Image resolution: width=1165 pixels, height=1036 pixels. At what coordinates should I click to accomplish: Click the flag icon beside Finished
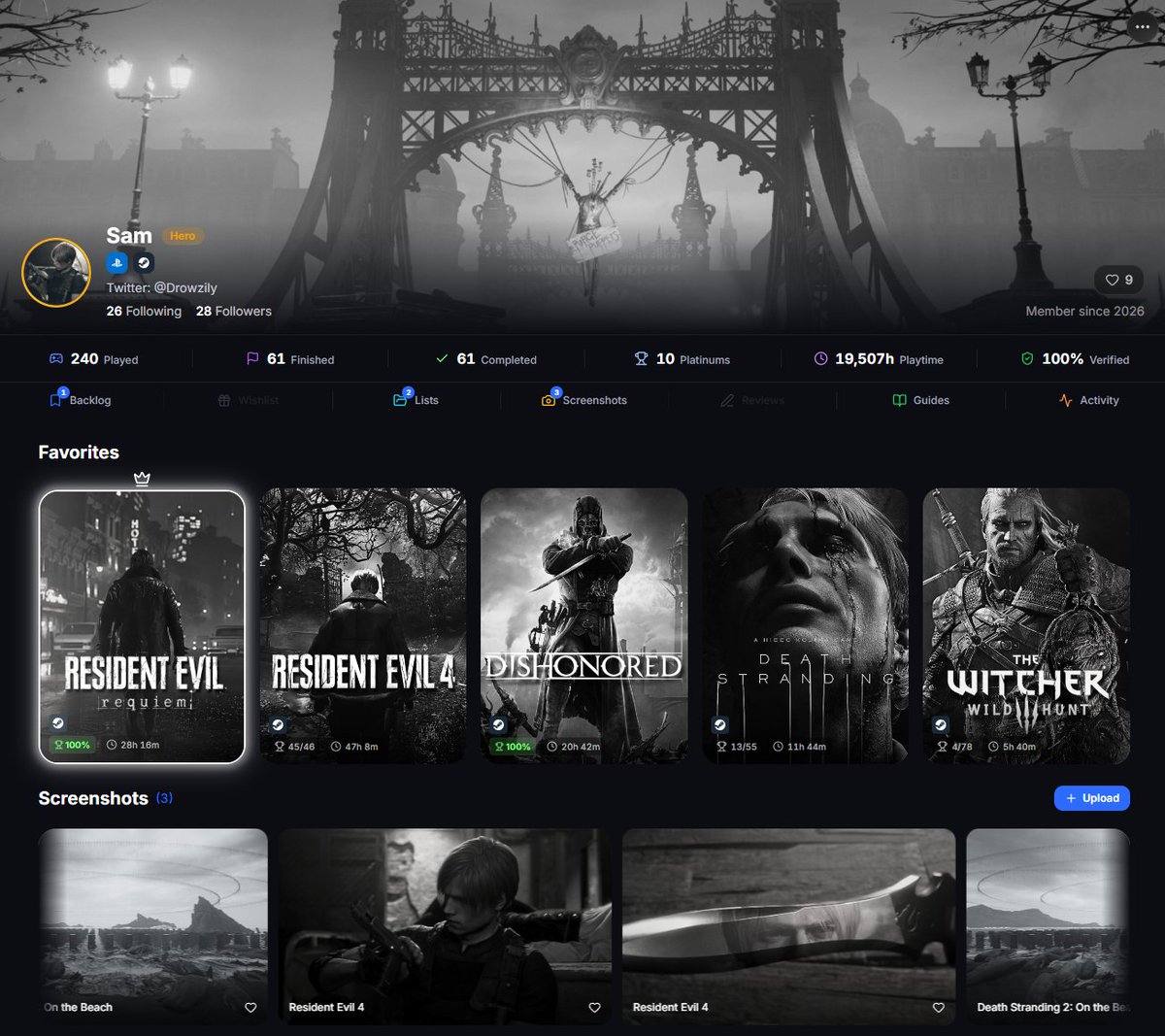click(252, 359)
